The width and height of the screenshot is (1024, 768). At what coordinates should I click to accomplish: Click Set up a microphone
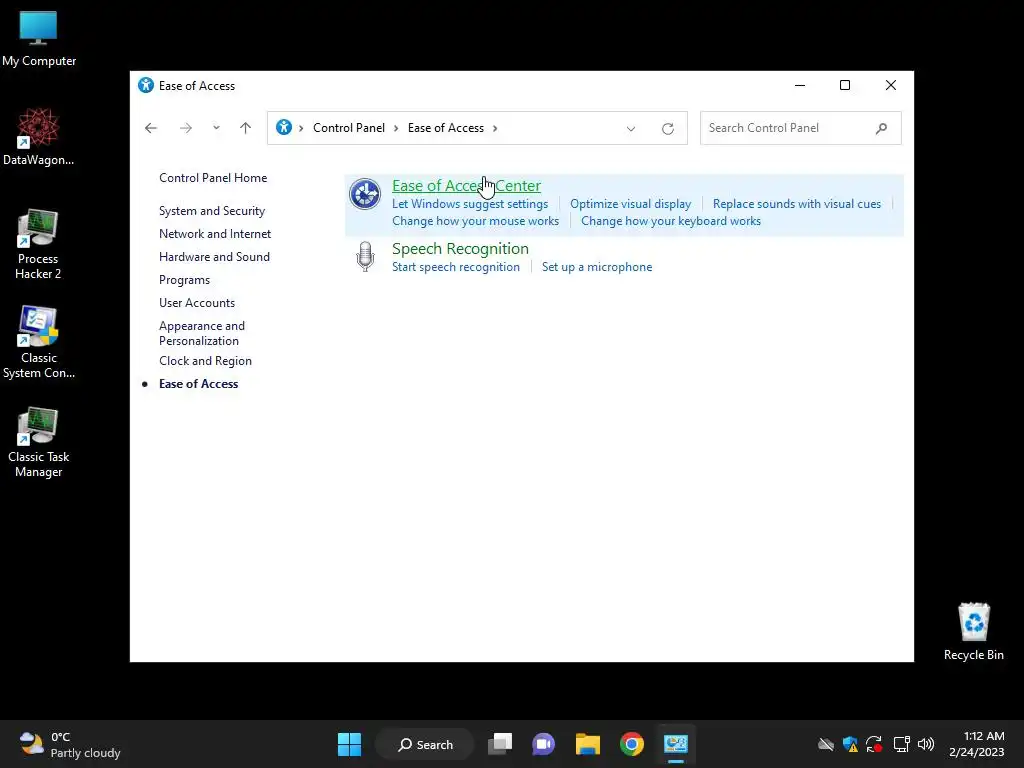click(597, 266)
